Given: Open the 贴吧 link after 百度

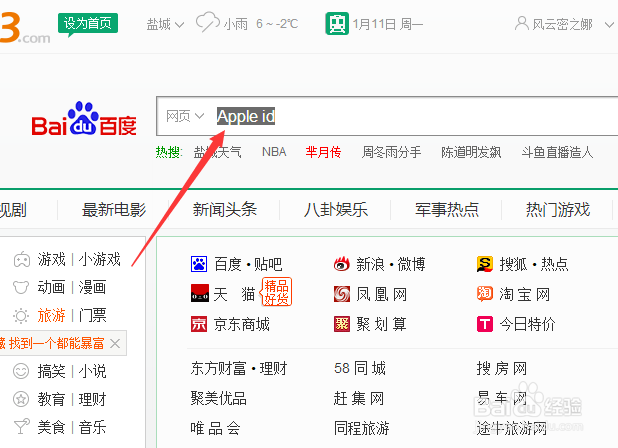Looking at the screenshot, I should (268, 264).
